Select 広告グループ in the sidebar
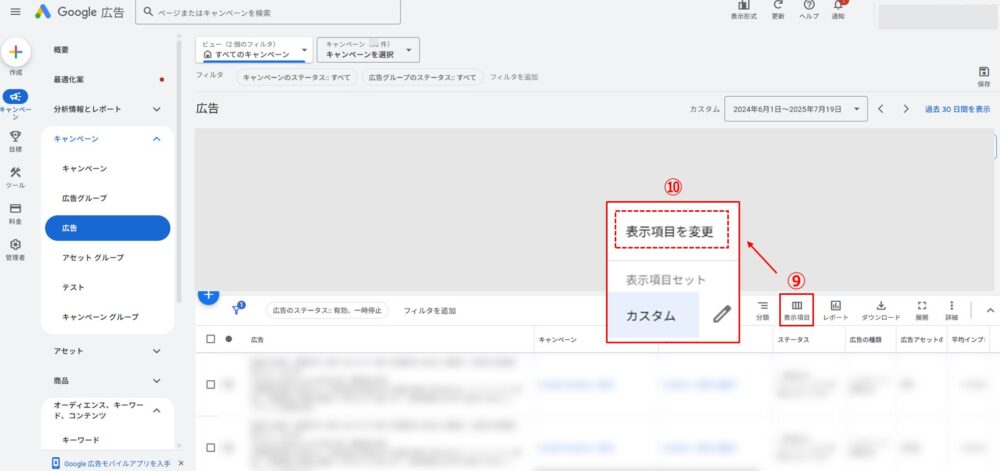Image resolution: width=1000 pixels, height=471 pixels. (84, 198)
